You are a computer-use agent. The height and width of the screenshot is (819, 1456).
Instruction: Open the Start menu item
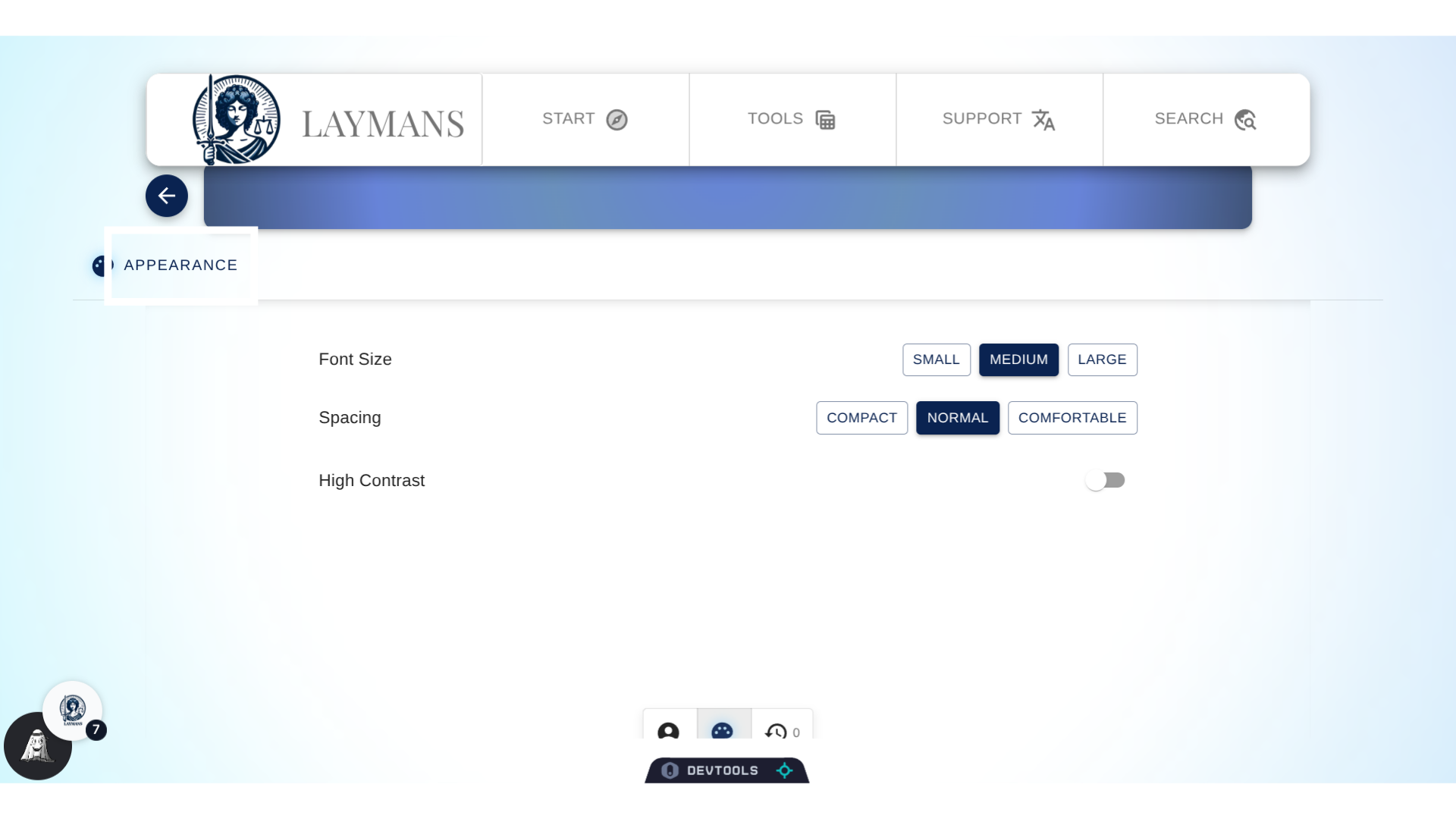click(x=585, y=120)
